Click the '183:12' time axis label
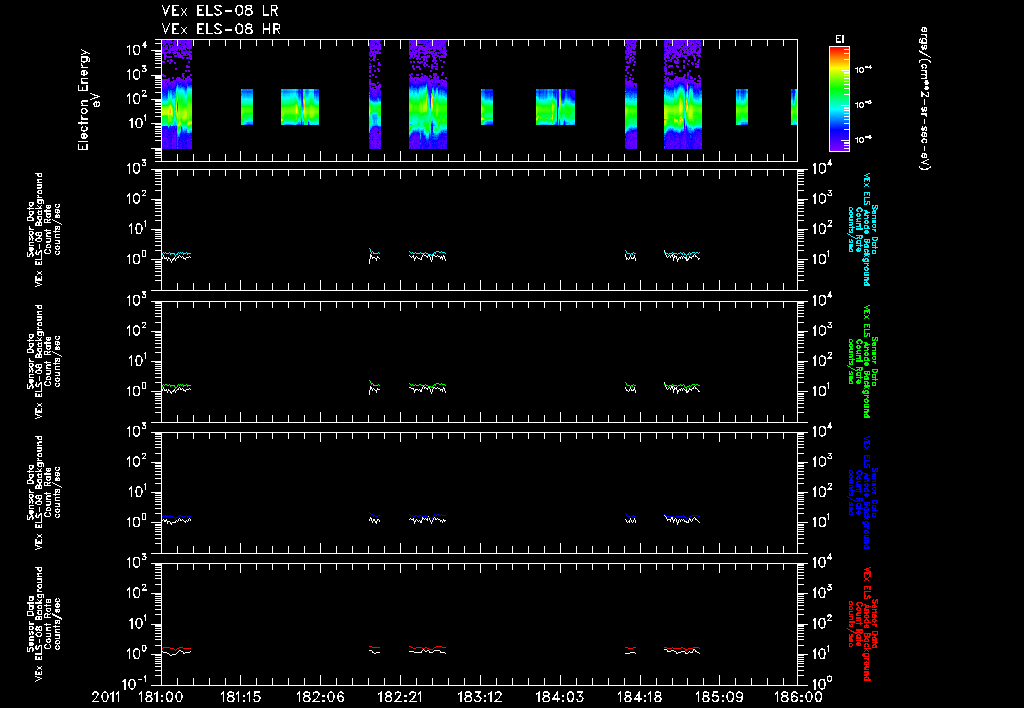The image size is (1024, 708). tap(479, 697)
